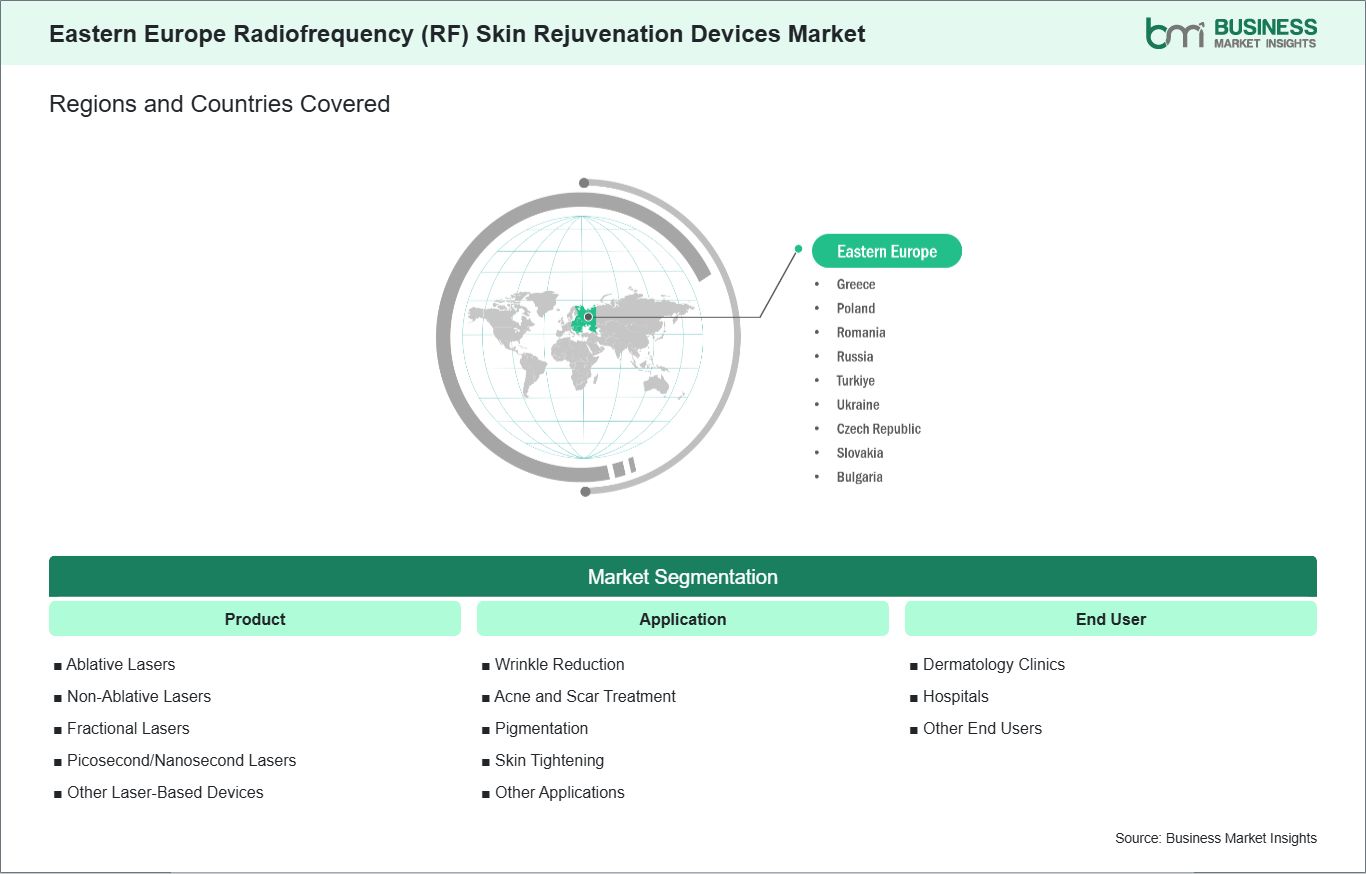Click the Business Market Insights logo
The width and height of the screenshot is (1366, 874).
click(x=1231, y=33)
